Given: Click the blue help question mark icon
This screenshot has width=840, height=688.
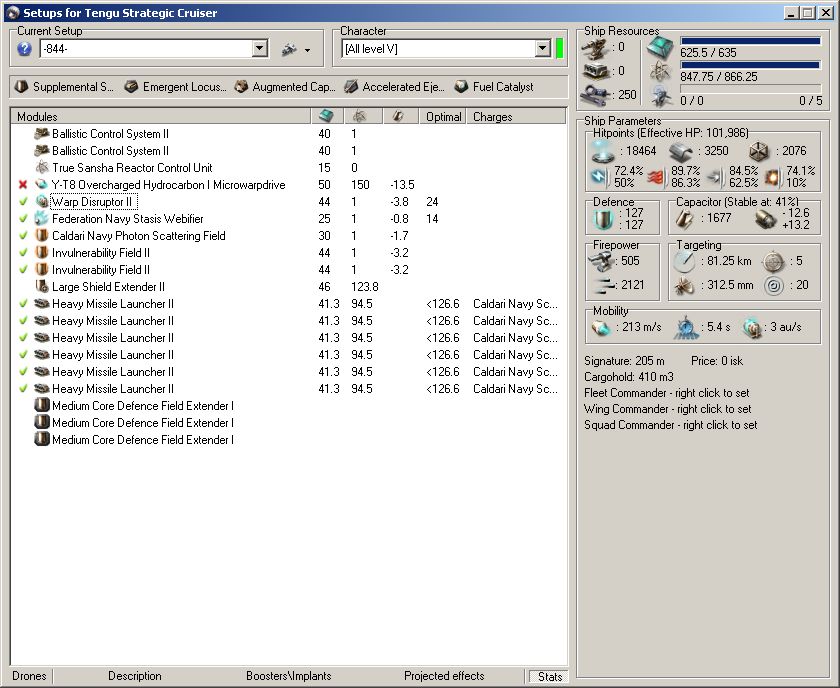Looking at the screenshot, I should tap(25, 49).
